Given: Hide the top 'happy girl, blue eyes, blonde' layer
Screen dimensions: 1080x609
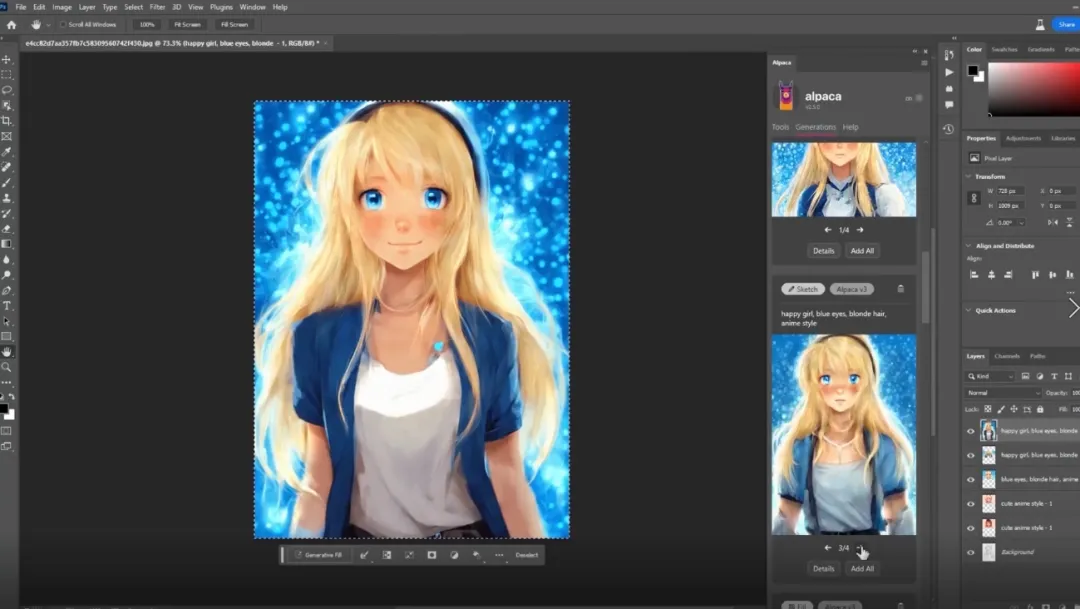Looking at the screenshot, I should pos(970,431).
